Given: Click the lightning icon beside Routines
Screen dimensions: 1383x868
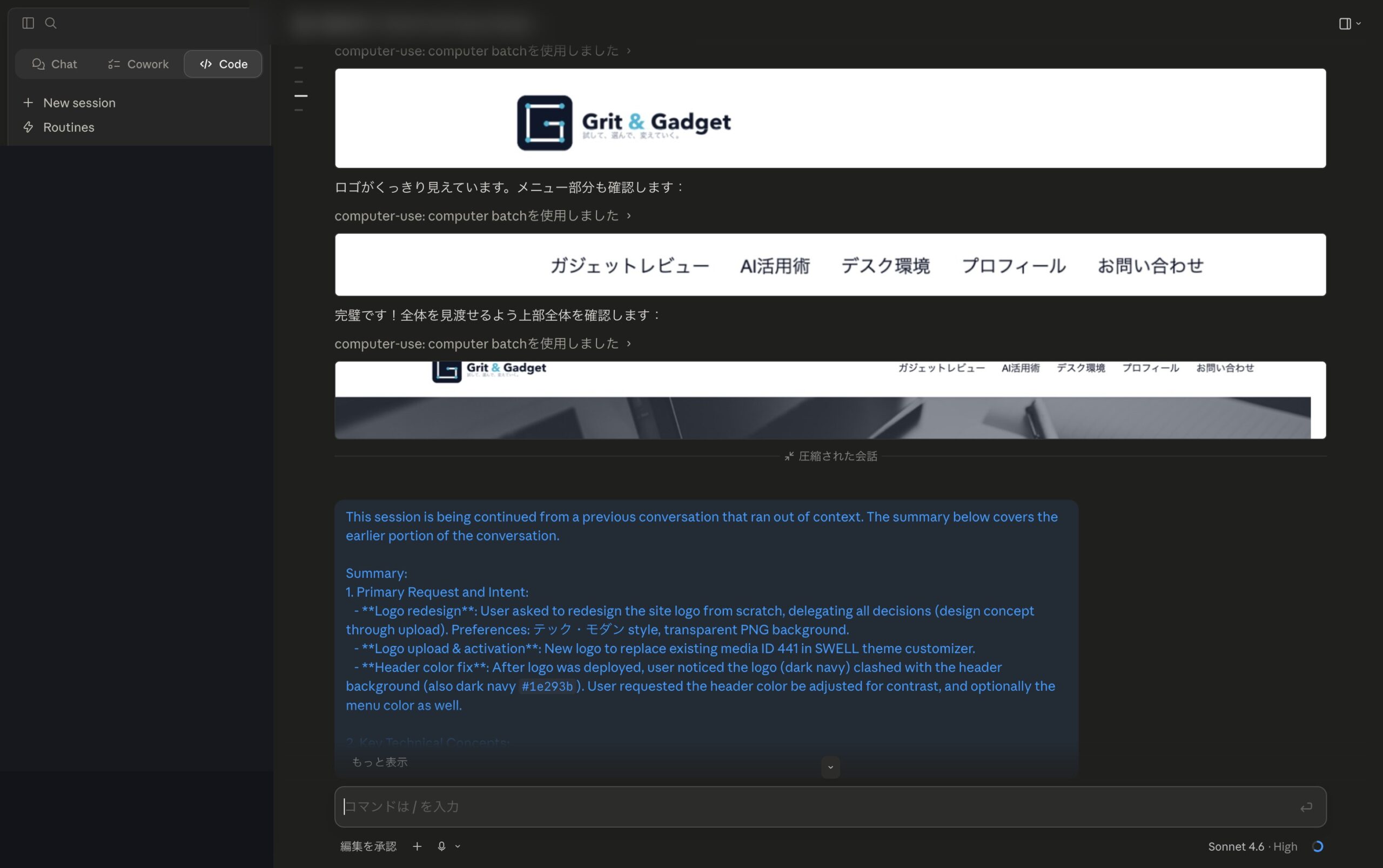Looking at the screenshot, I should coord(28,127).
